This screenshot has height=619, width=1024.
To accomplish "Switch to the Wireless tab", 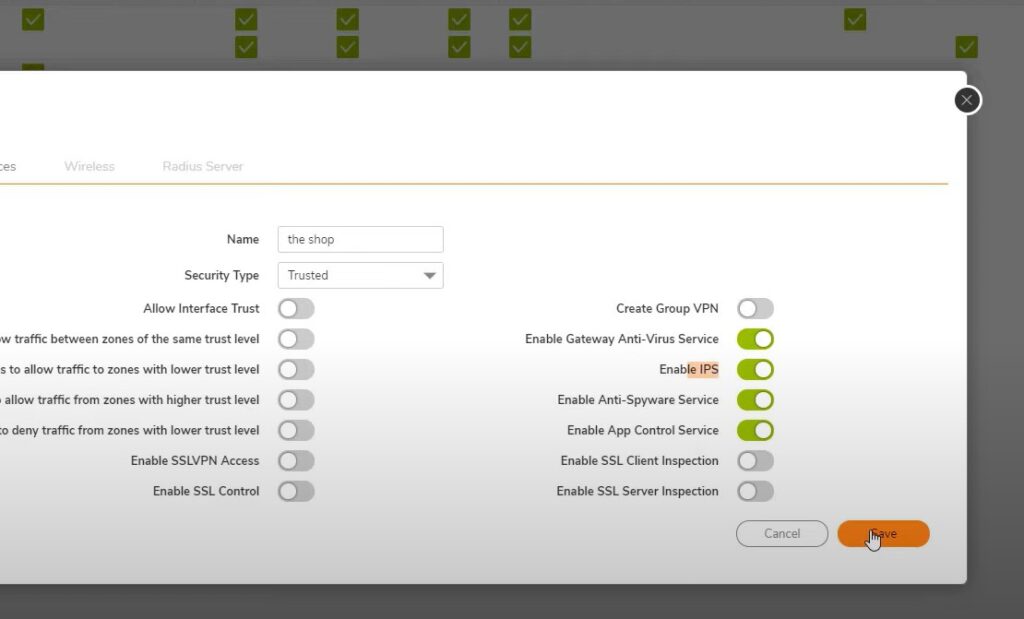I will 89,166.
